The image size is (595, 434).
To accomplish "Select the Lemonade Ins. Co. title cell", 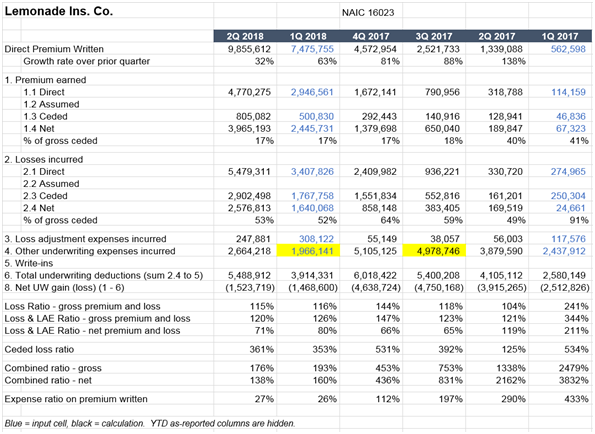I will click(59, 11).
